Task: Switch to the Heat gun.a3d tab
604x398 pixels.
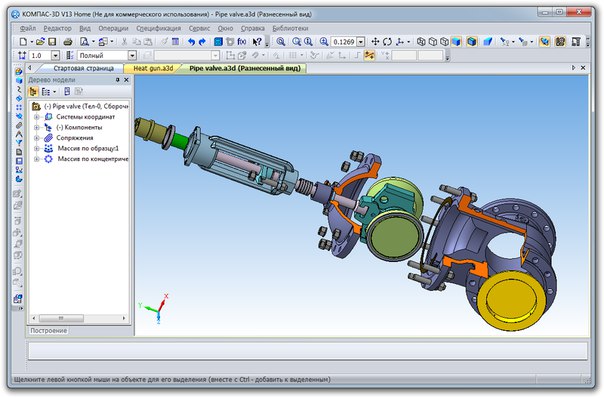Action: click(153, 68)
